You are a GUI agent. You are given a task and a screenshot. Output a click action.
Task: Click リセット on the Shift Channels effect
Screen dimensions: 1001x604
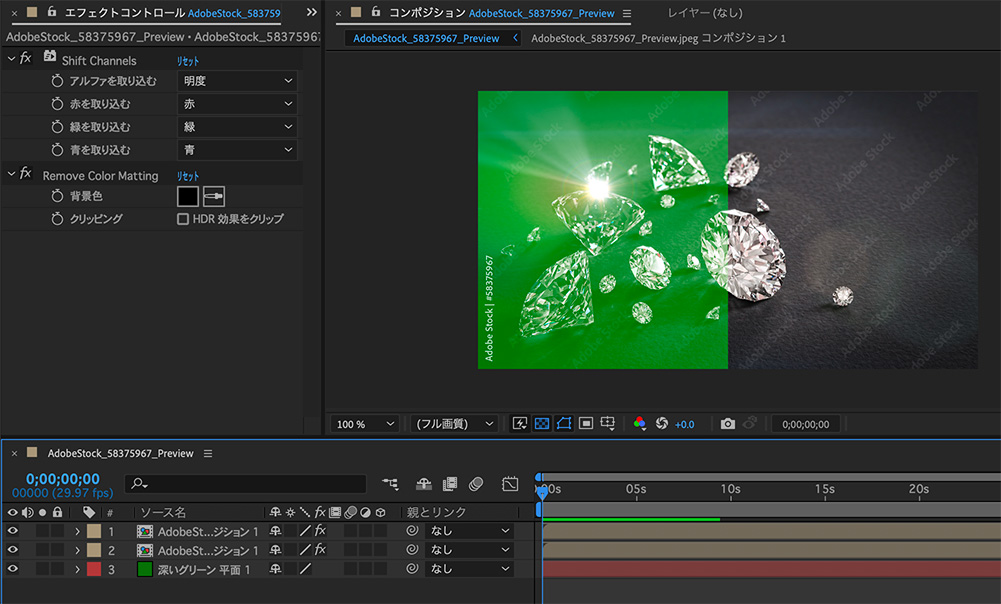click(x=188, y=59)
